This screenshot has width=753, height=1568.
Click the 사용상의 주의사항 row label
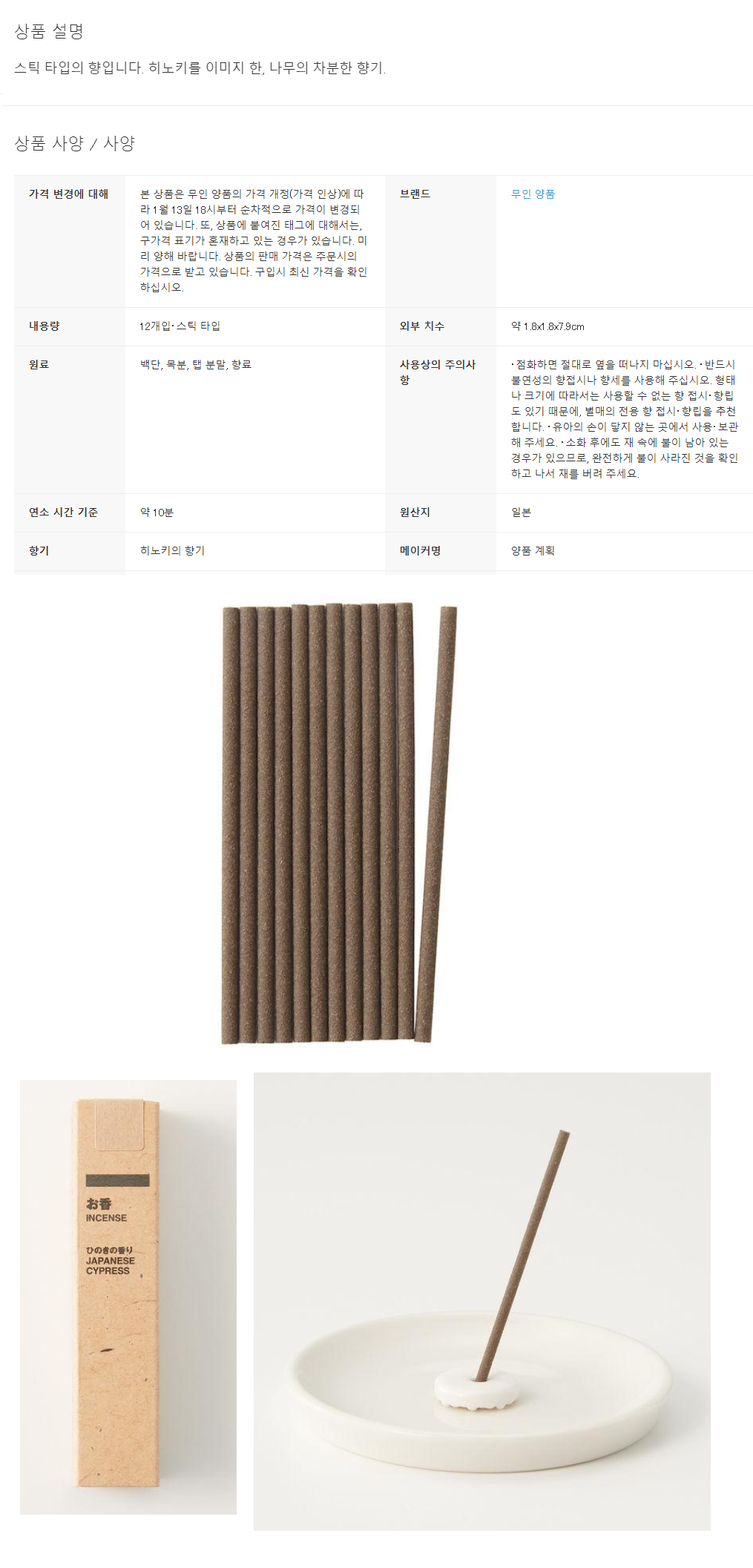click(437, 372)
